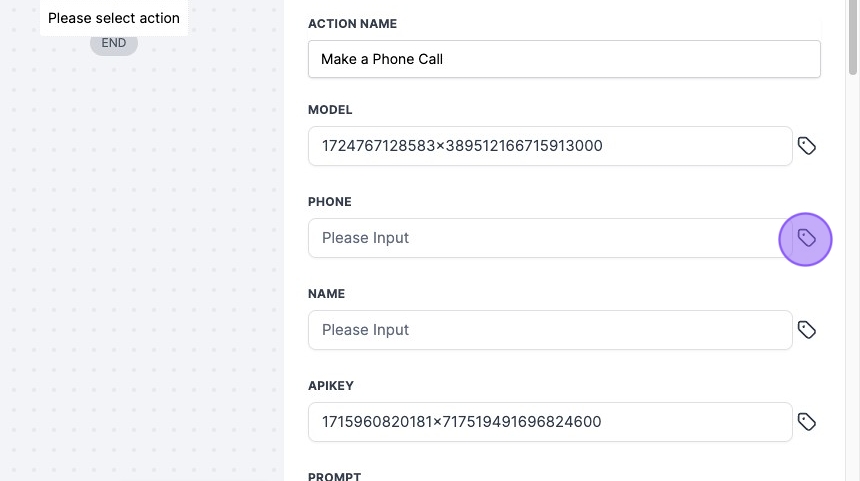
Task: Click the APIKEY field label
Action: point(331,386)
